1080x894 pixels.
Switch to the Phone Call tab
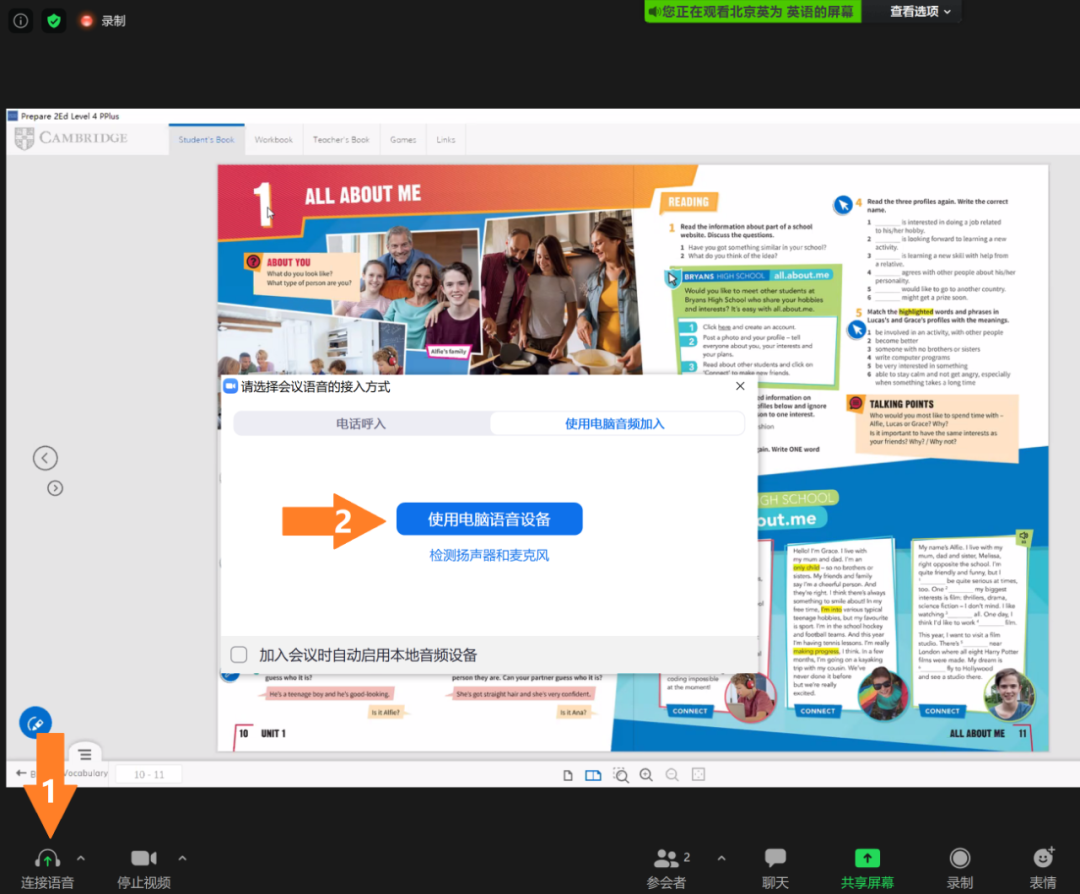(361, 424)
